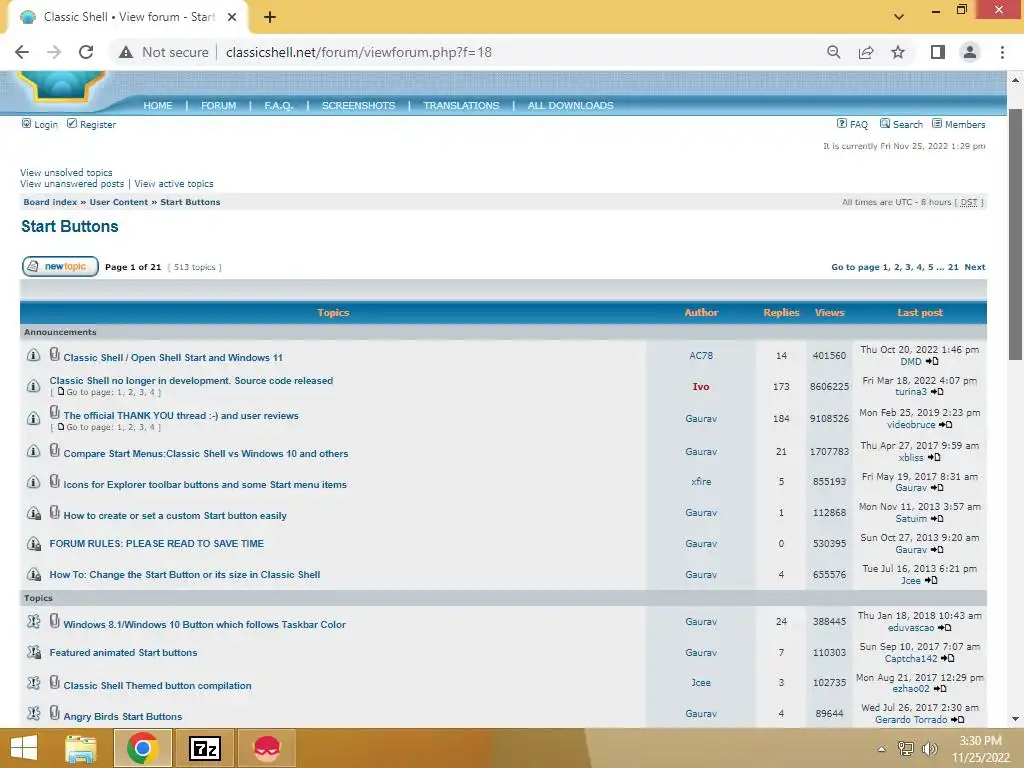The height and width of the screenshot is (768, 1024).
Task: Close the Classic Shell browser tab
Action: click(232, 17)
